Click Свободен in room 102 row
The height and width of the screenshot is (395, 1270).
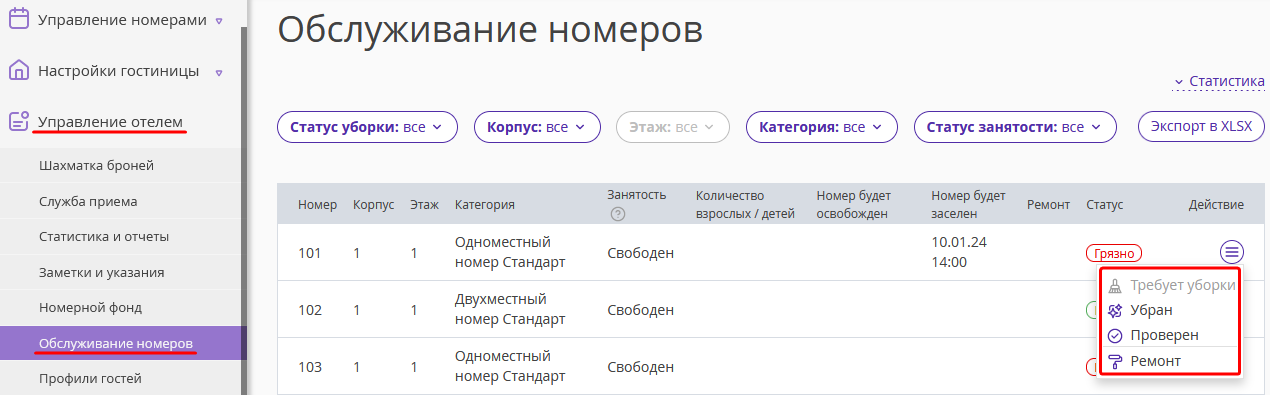tap(640, 310)
